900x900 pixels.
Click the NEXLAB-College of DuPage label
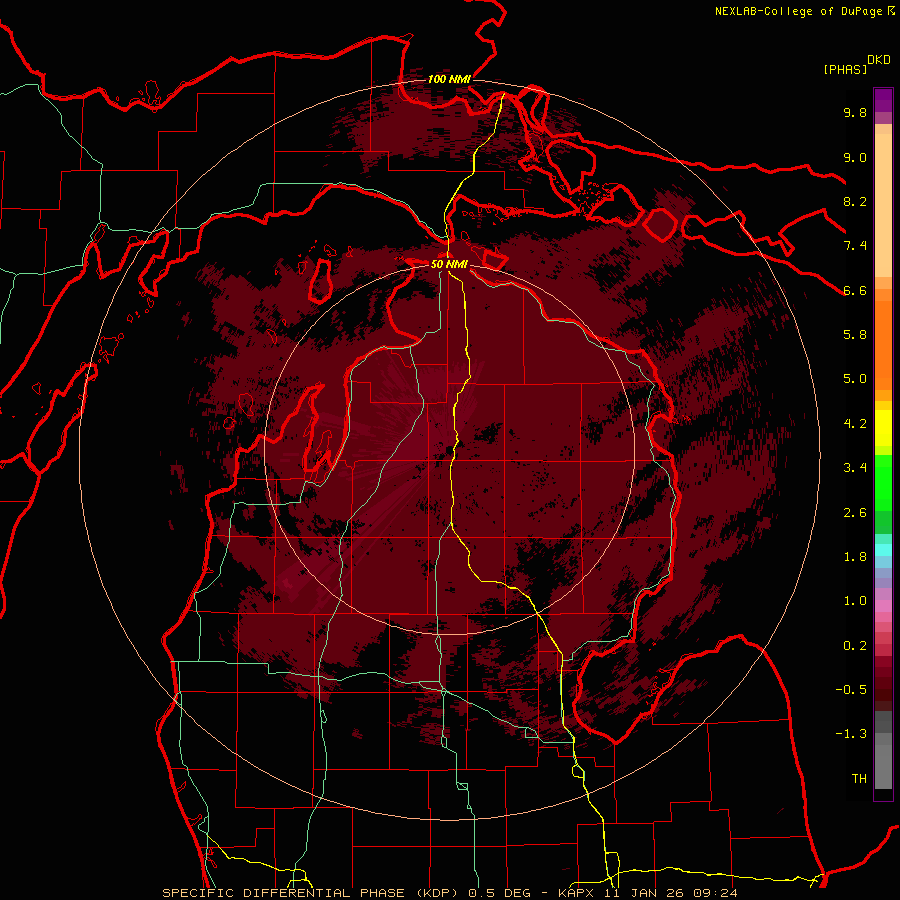(799, 11)
